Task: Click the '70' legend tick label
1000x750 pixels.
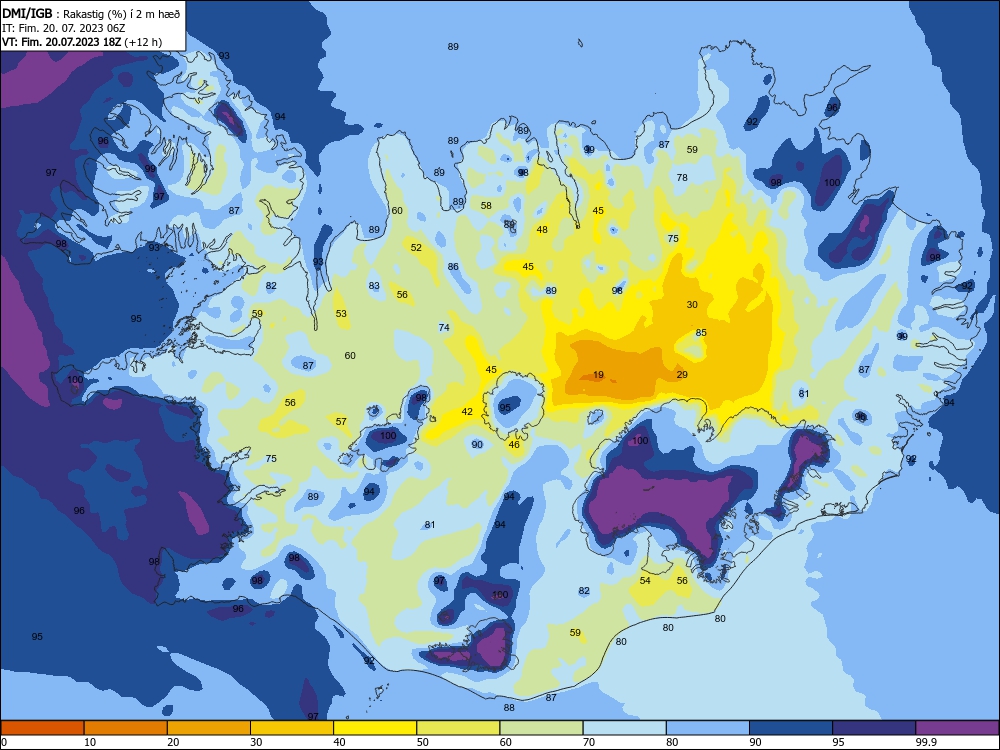Action: [589, 742]
